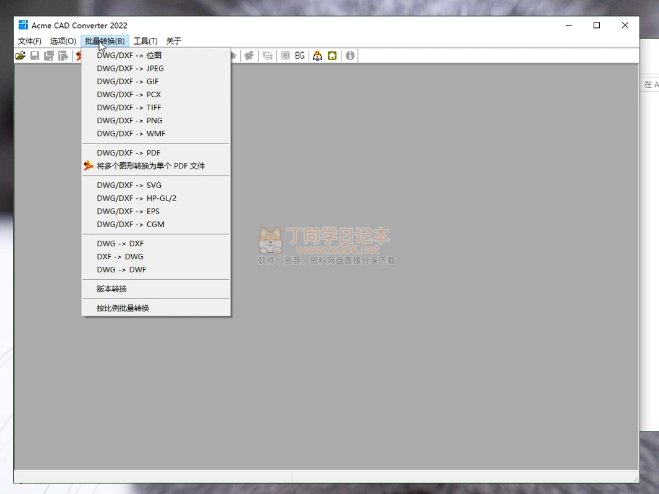Image resolution: width=659 pixels, height=494 pixels.
Task: Select DWG/DXF -> WMF
Action: click(x=156, y=133)
